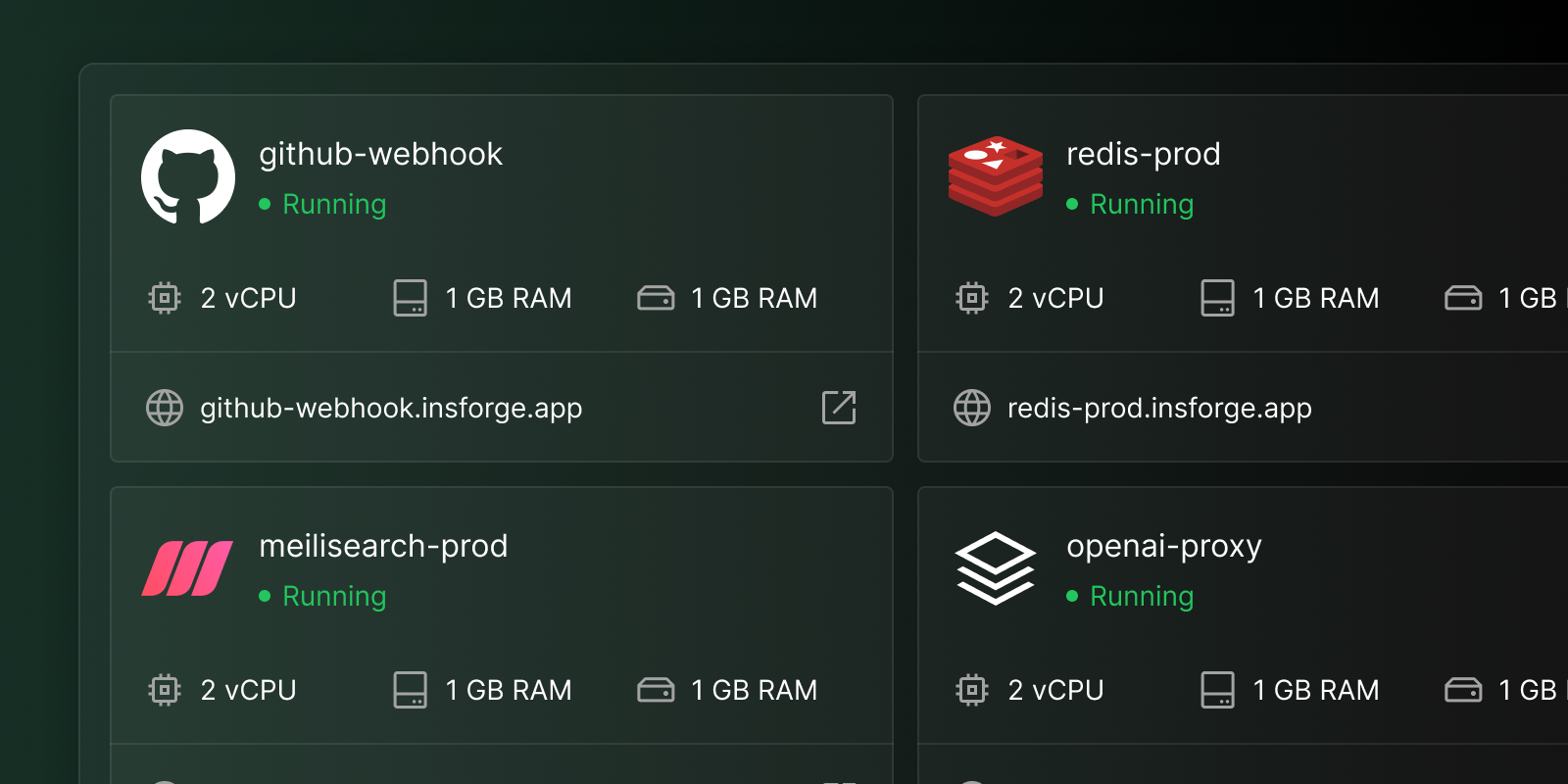The image size is (1568, 784).
Task: Click the disk drive icon in redis-prod card
Action: [1463, 298]
